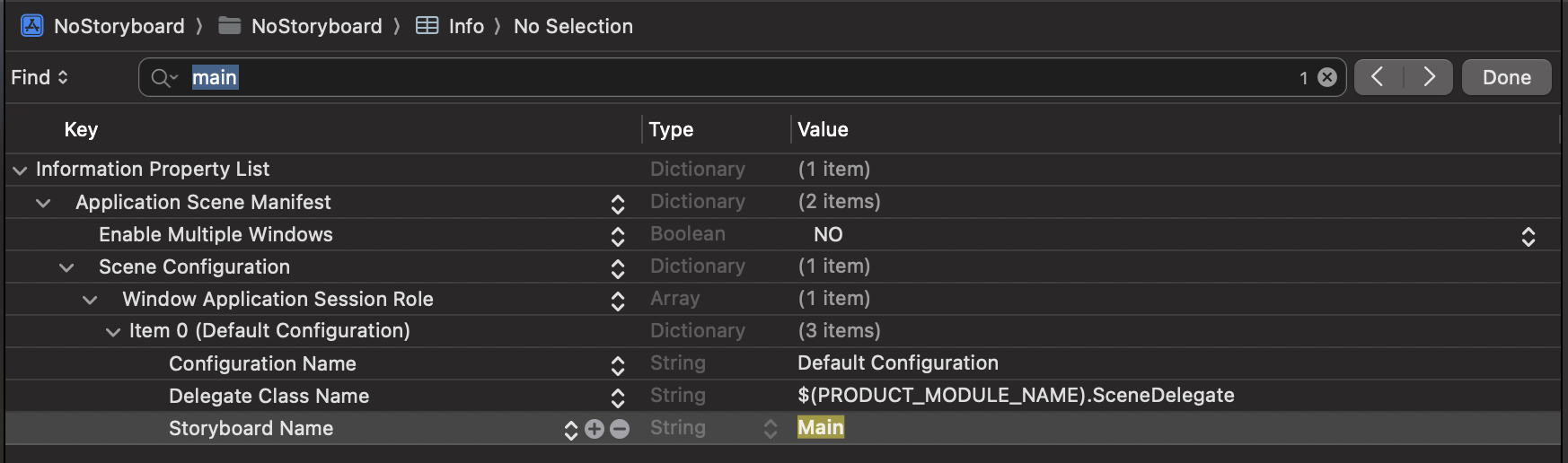Collapse Item 0 (Default Configuration)
Screen dimensions: 1568x463
(x=113, y=333)
